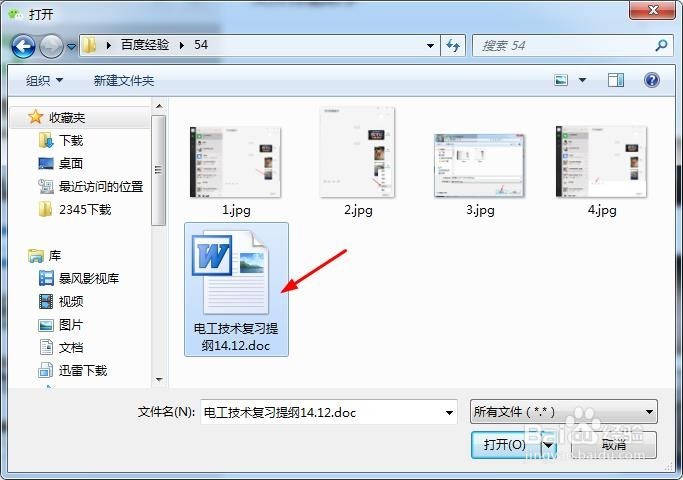This screenshot has height=480, width=683.
Task: Select the 3.jpg thumbnail
Action: click(480, 166)
